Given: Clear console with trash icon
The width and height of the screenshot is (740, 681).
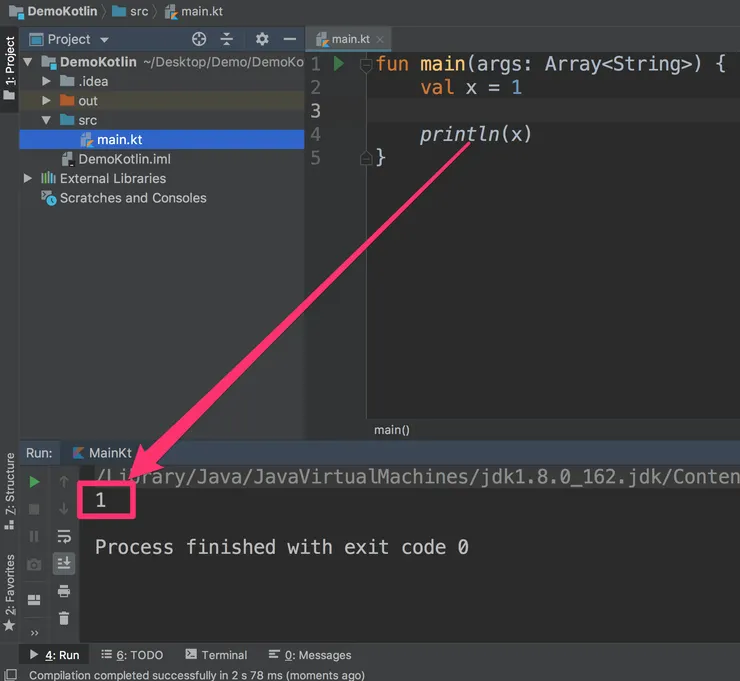Looking at the screenshot, I should pyautogui.click(x=64, y=618).
